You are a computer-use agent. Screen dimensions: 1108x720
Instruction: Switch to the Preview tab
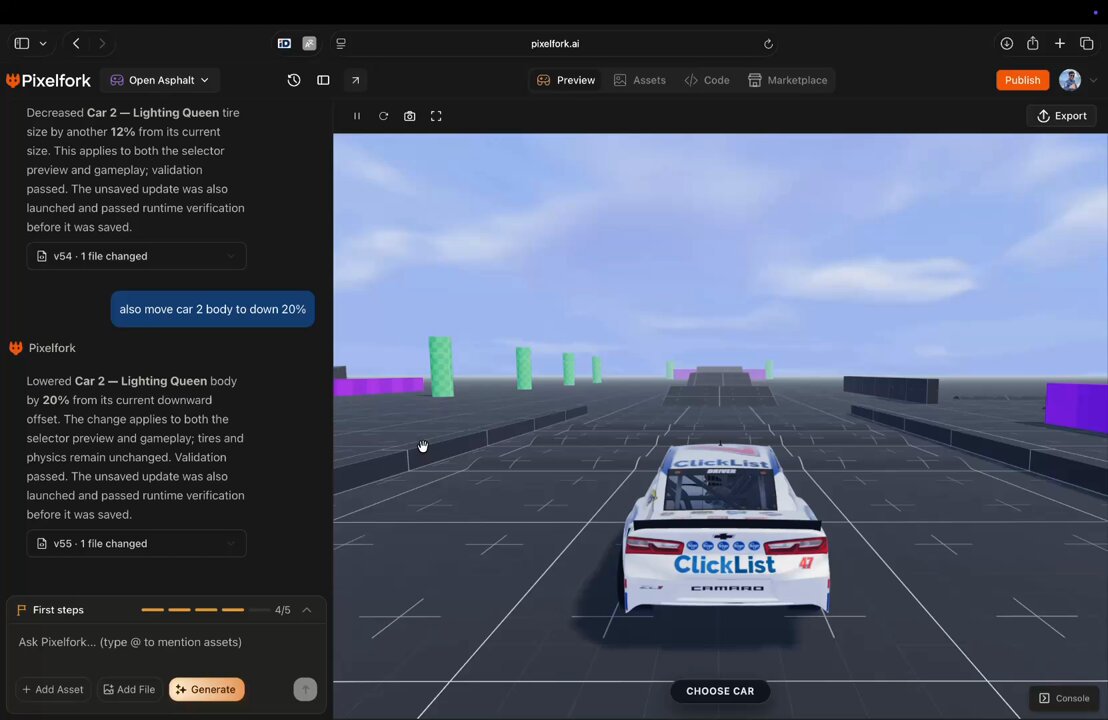click(x=566, y=81)
